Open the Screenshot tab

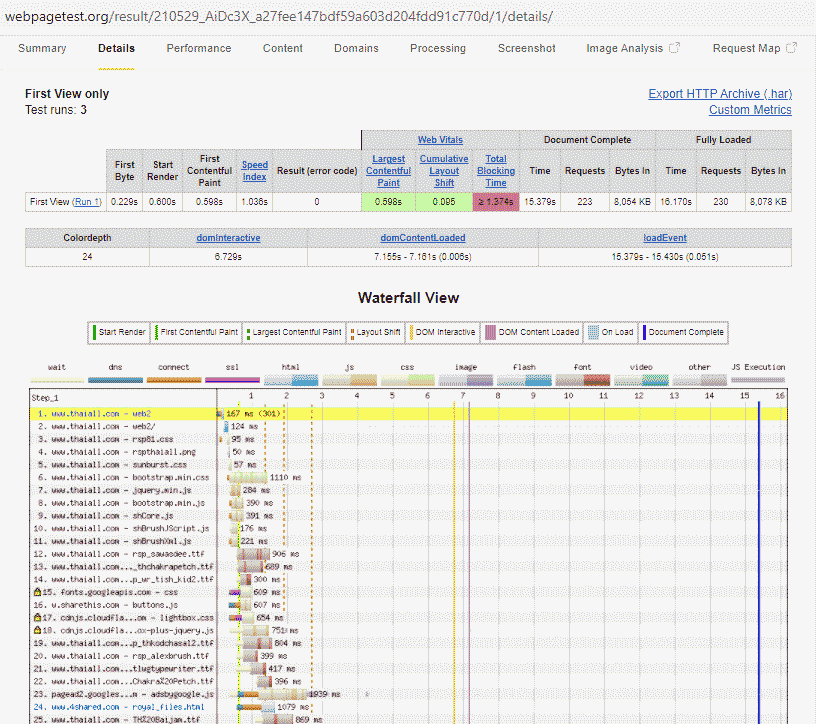[x=526, y=48]
